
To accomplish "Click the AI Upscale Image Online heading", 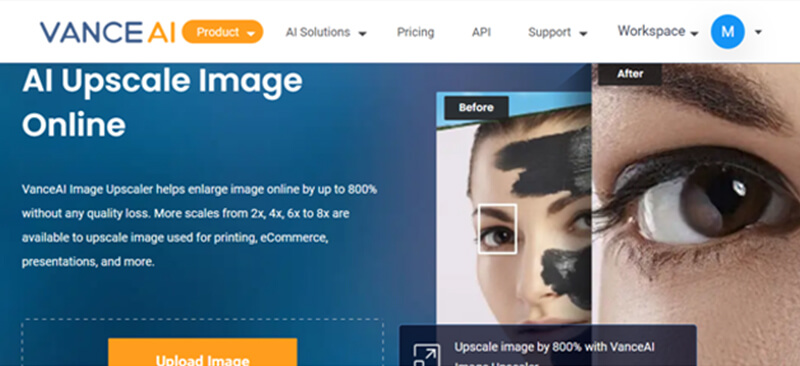I will pyautogui.click(x=162, y=102).
